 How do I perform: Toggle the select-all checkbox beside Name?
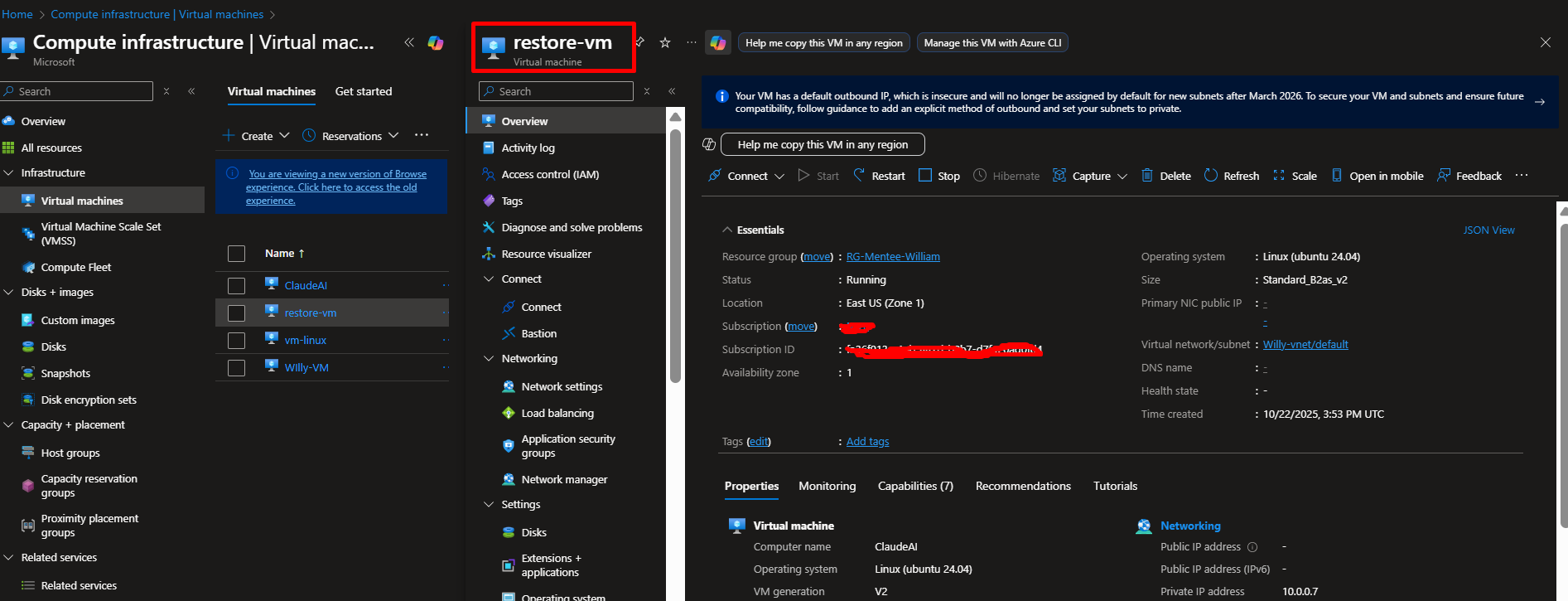point(236,254)
